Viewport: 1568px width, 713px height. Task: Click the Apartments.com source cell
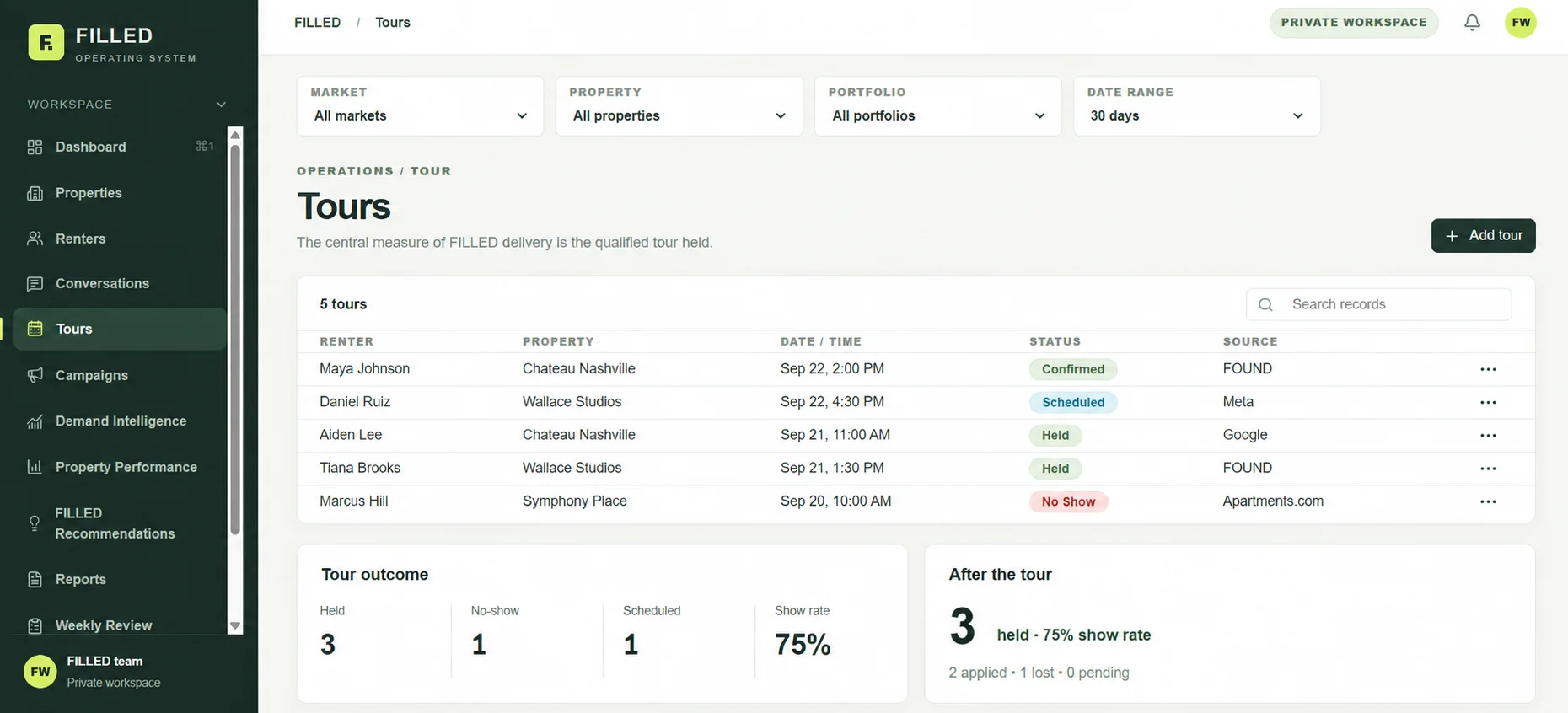1273,501
